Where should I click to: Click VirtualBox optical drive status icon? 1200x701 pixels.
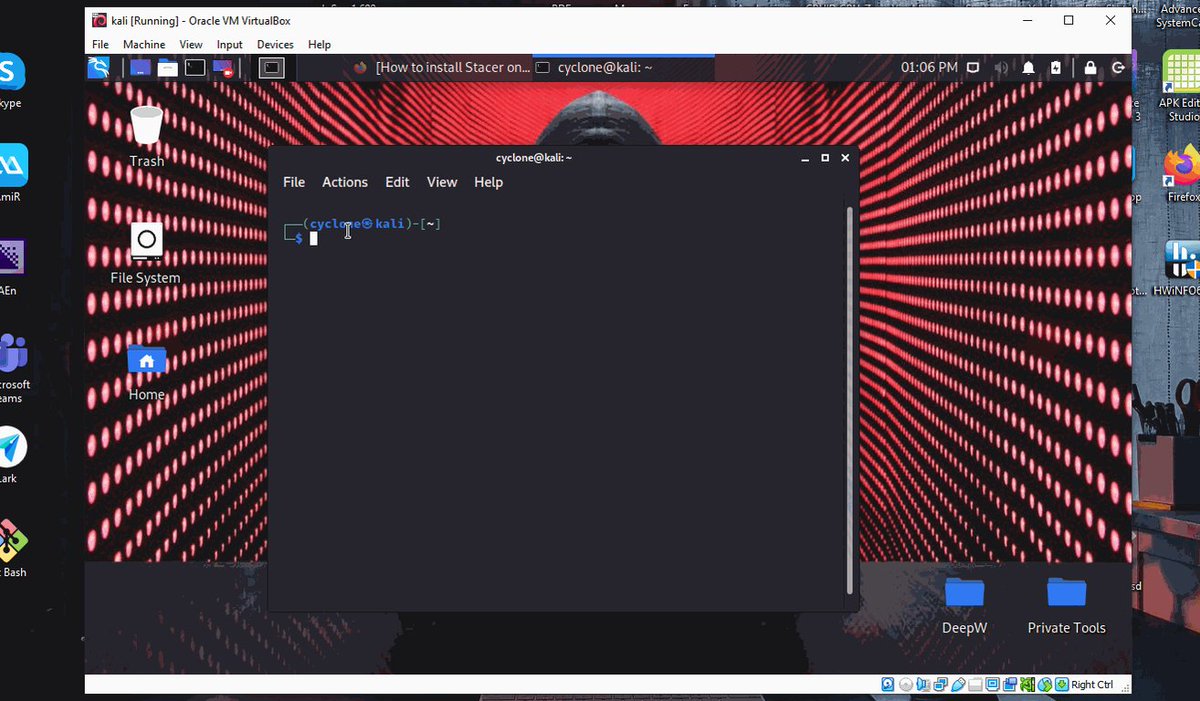906,684
